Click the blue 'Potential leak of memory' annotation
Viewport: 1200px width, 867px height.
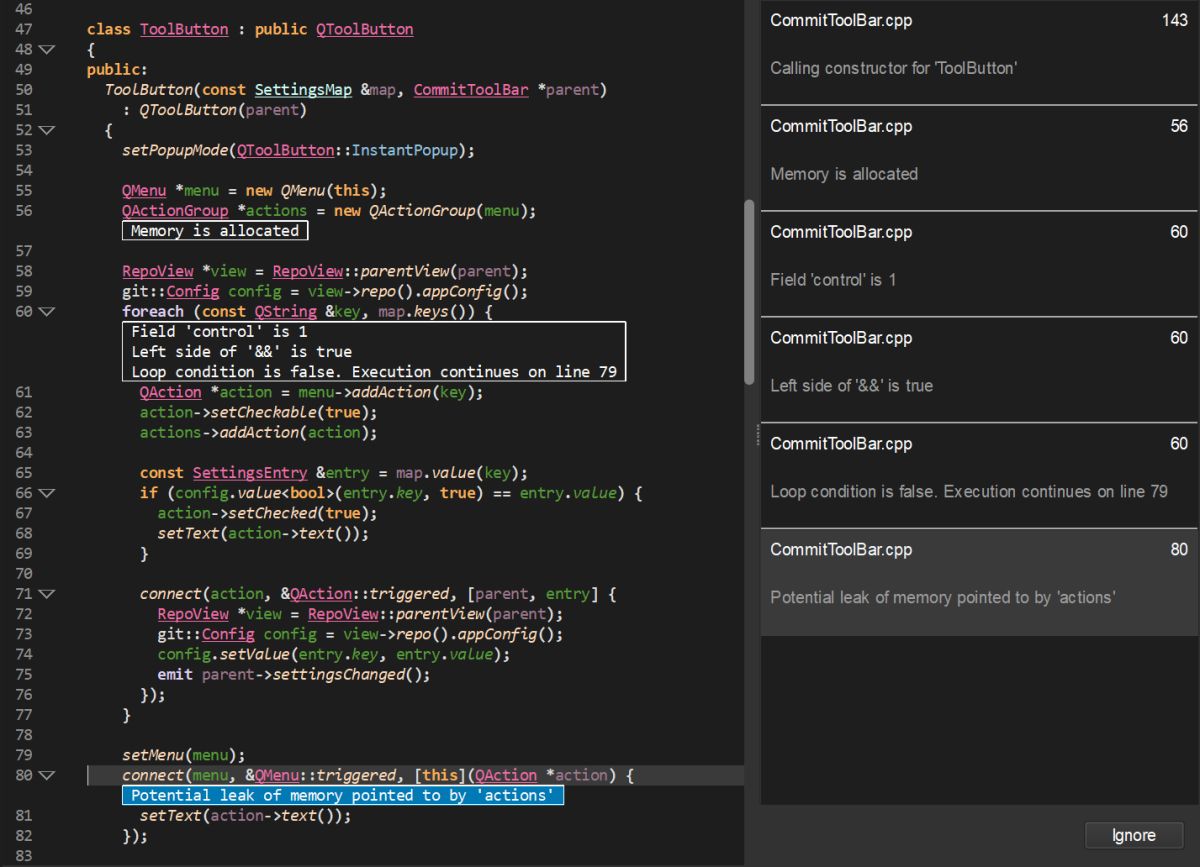tap(342, 796)
